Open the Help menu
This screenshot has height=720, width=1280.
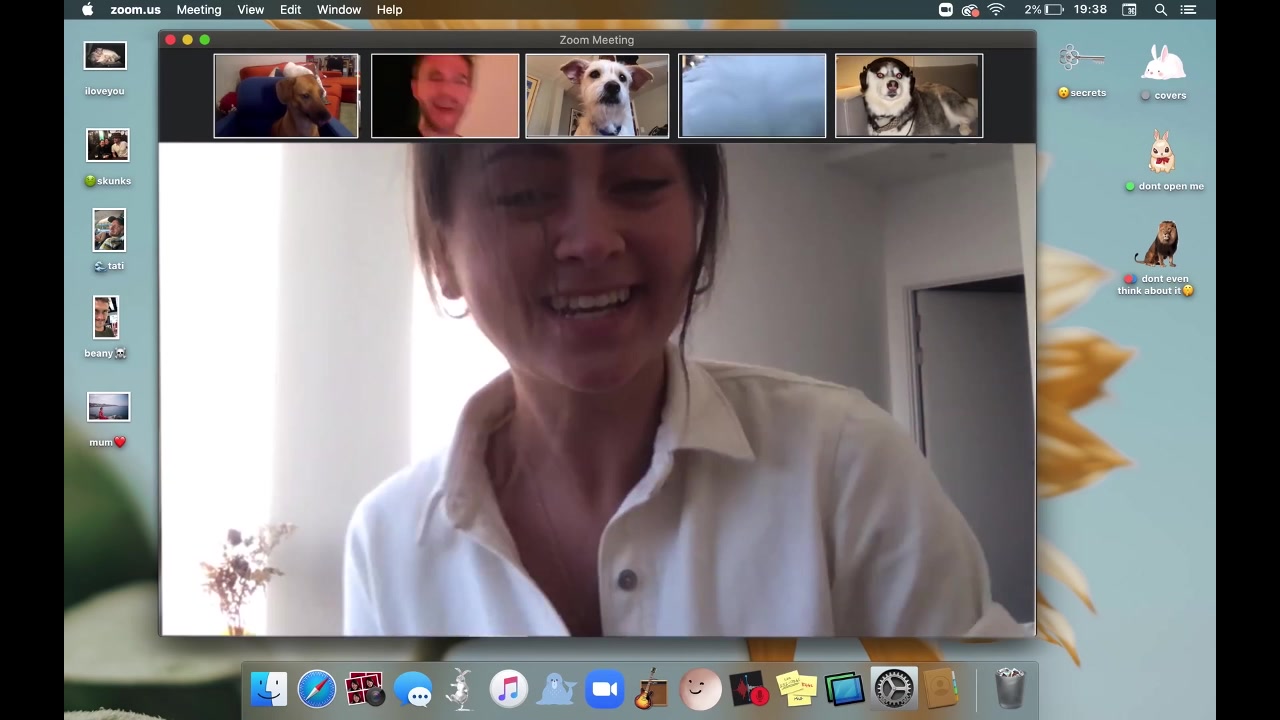390,10
